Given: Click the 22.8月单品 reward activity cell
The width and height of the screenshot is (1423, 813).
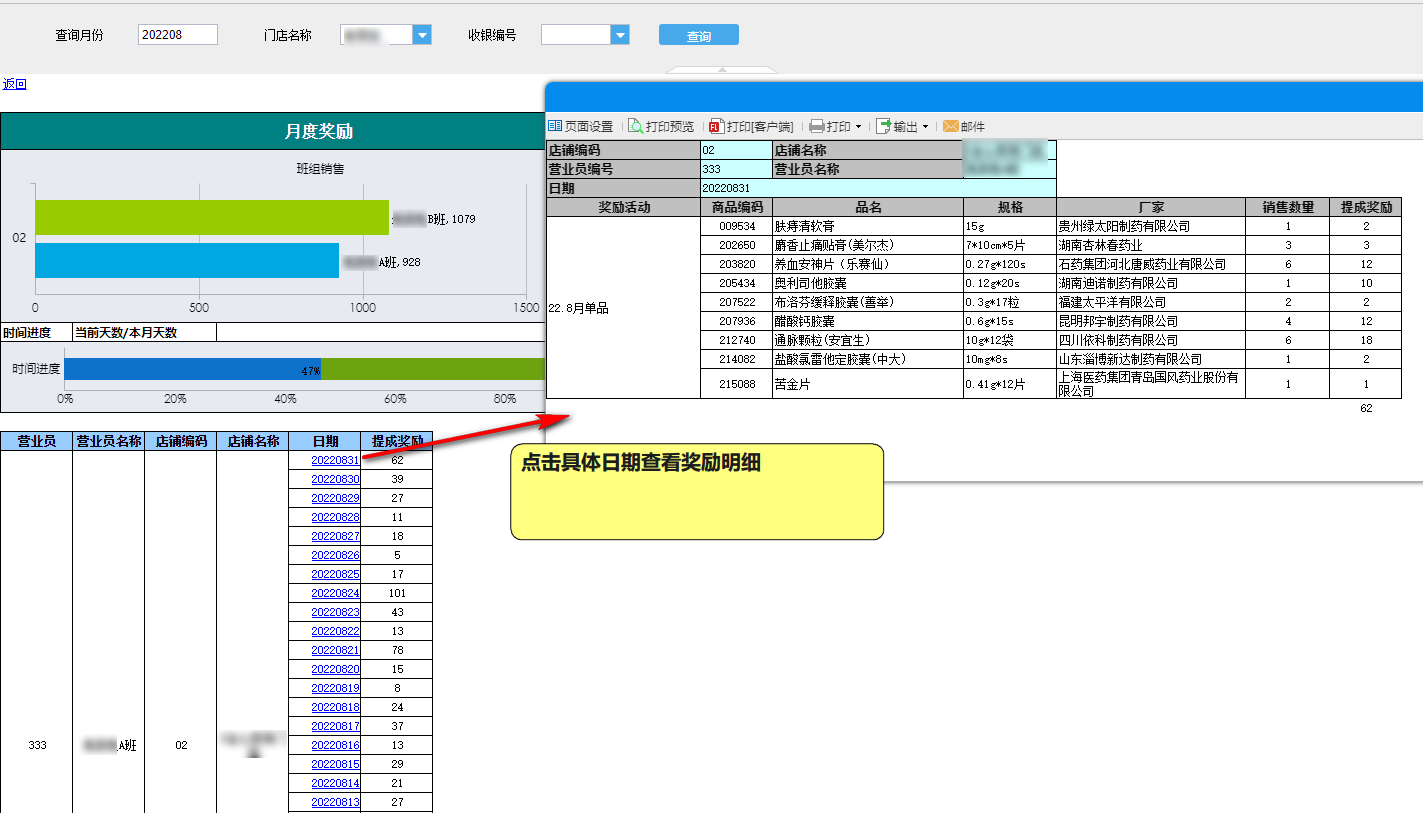Looking at the screenshot, I should click(x=623, y=308).
